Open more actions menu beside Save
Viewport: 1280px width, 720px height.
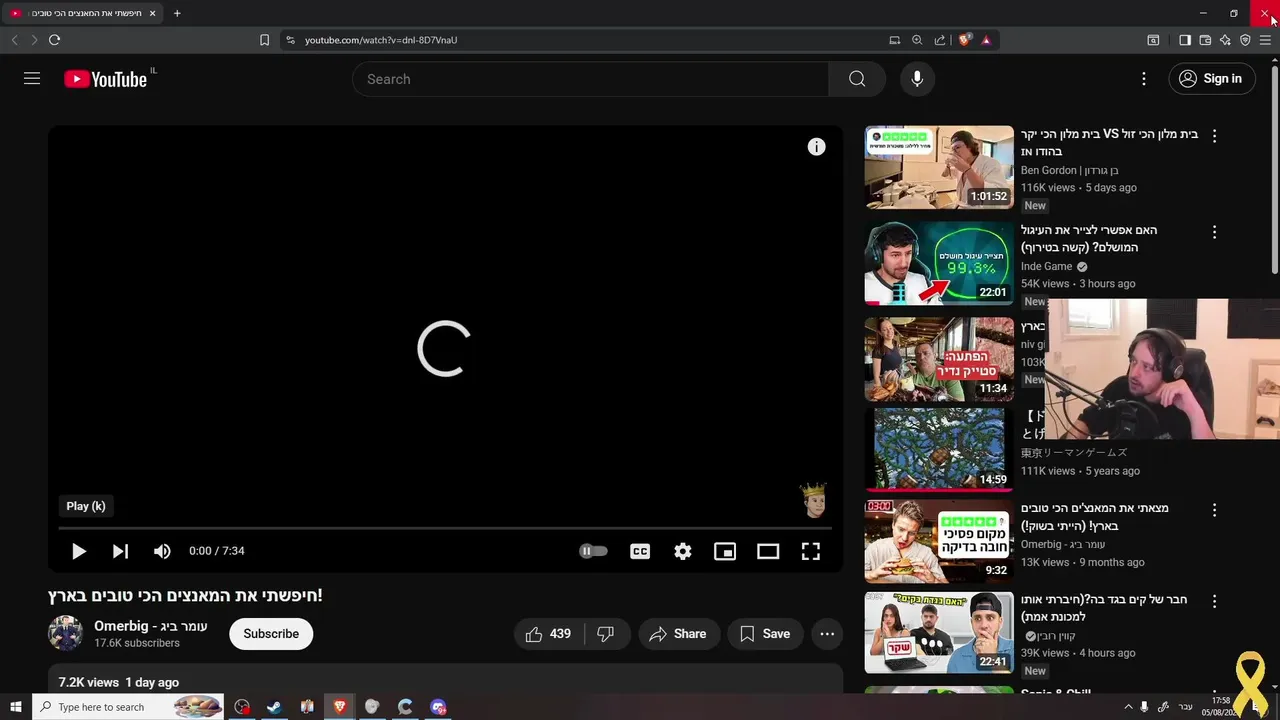tap(827, 634)
